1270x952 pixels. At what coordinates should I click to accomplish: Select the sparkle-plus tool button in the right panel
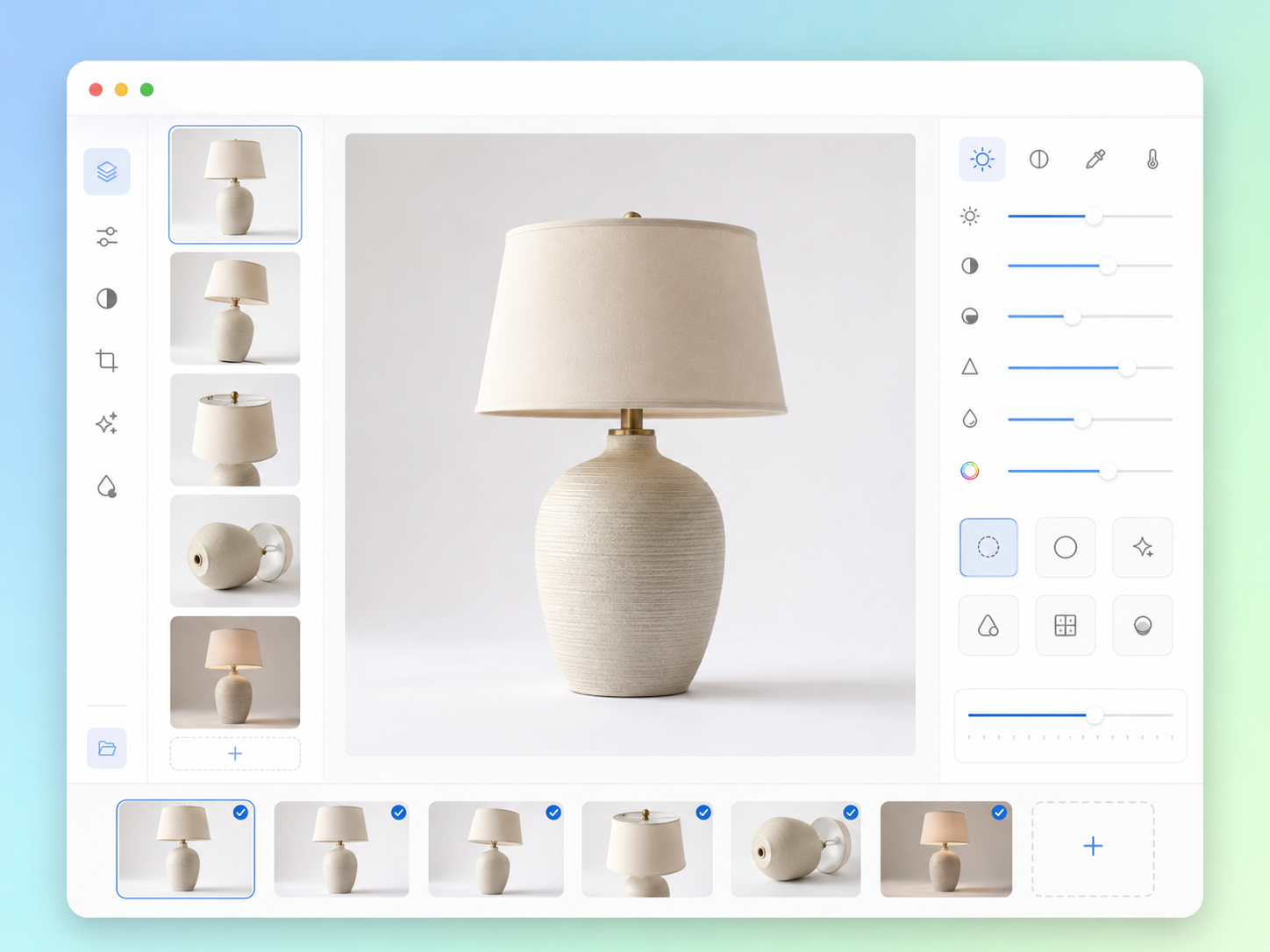coord(1143,547)
